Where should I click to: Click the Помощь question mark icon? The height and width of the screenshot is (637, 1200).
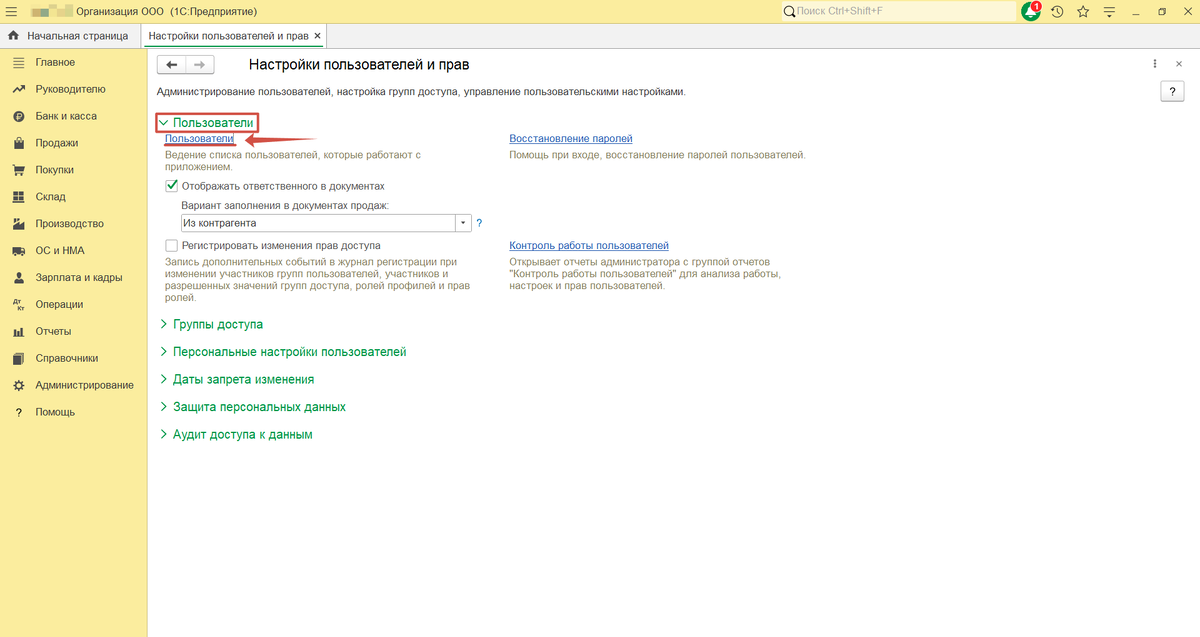pyautogui.click(x=18, y=412)
